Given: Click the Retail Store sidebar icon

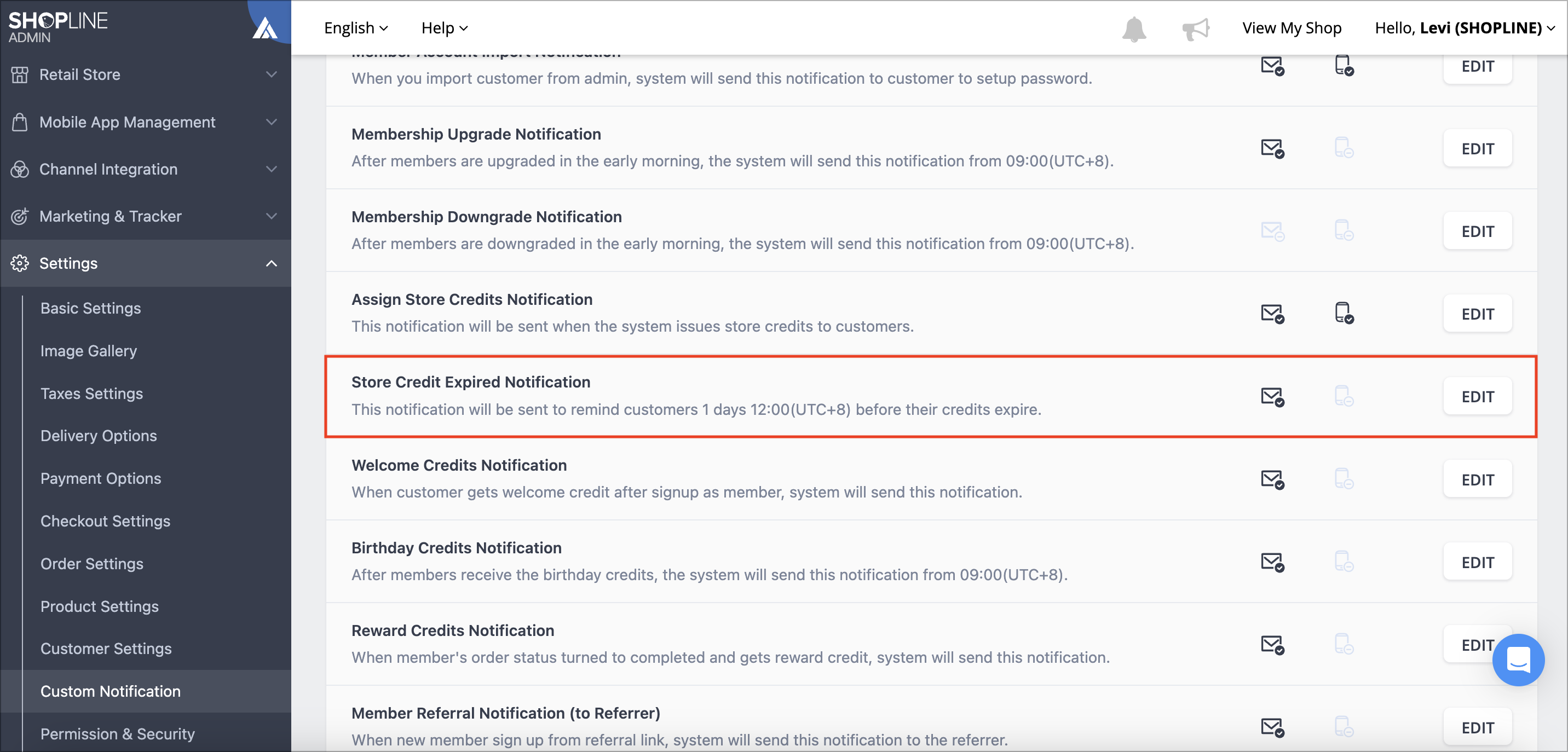Looking at the screenshot, I should (x=20, y=74).
